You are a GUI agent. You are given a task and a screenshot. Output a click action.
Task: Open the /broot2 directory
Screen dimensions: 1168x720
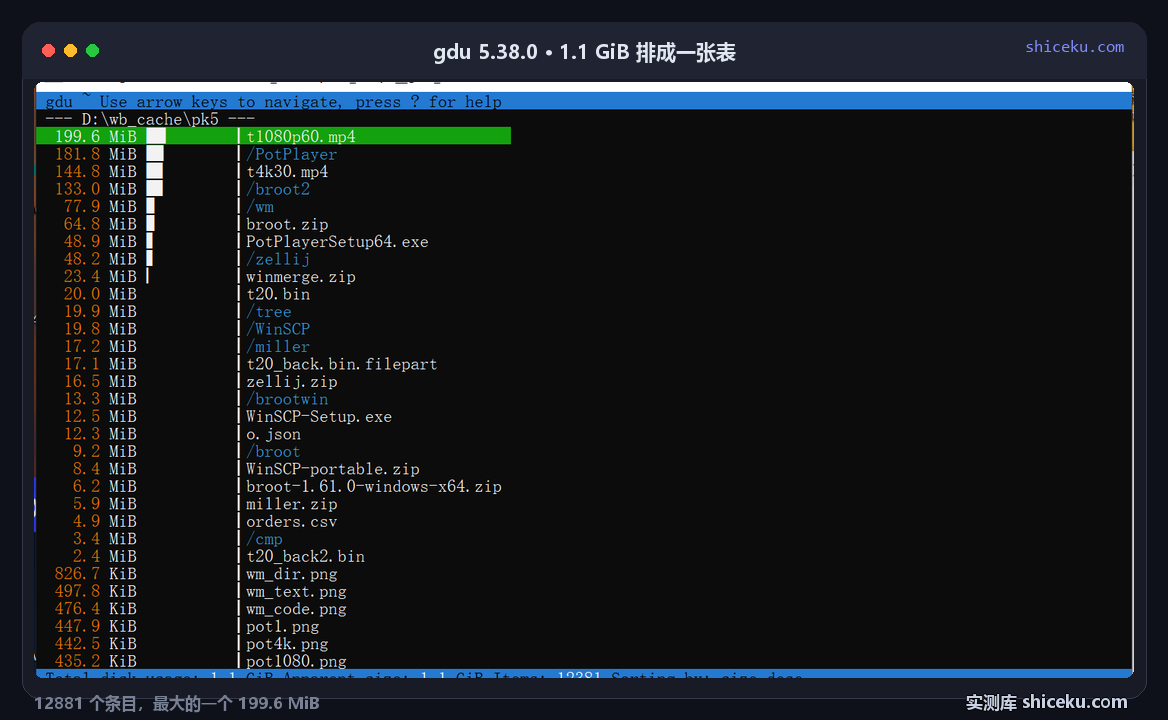pos(278,189)
